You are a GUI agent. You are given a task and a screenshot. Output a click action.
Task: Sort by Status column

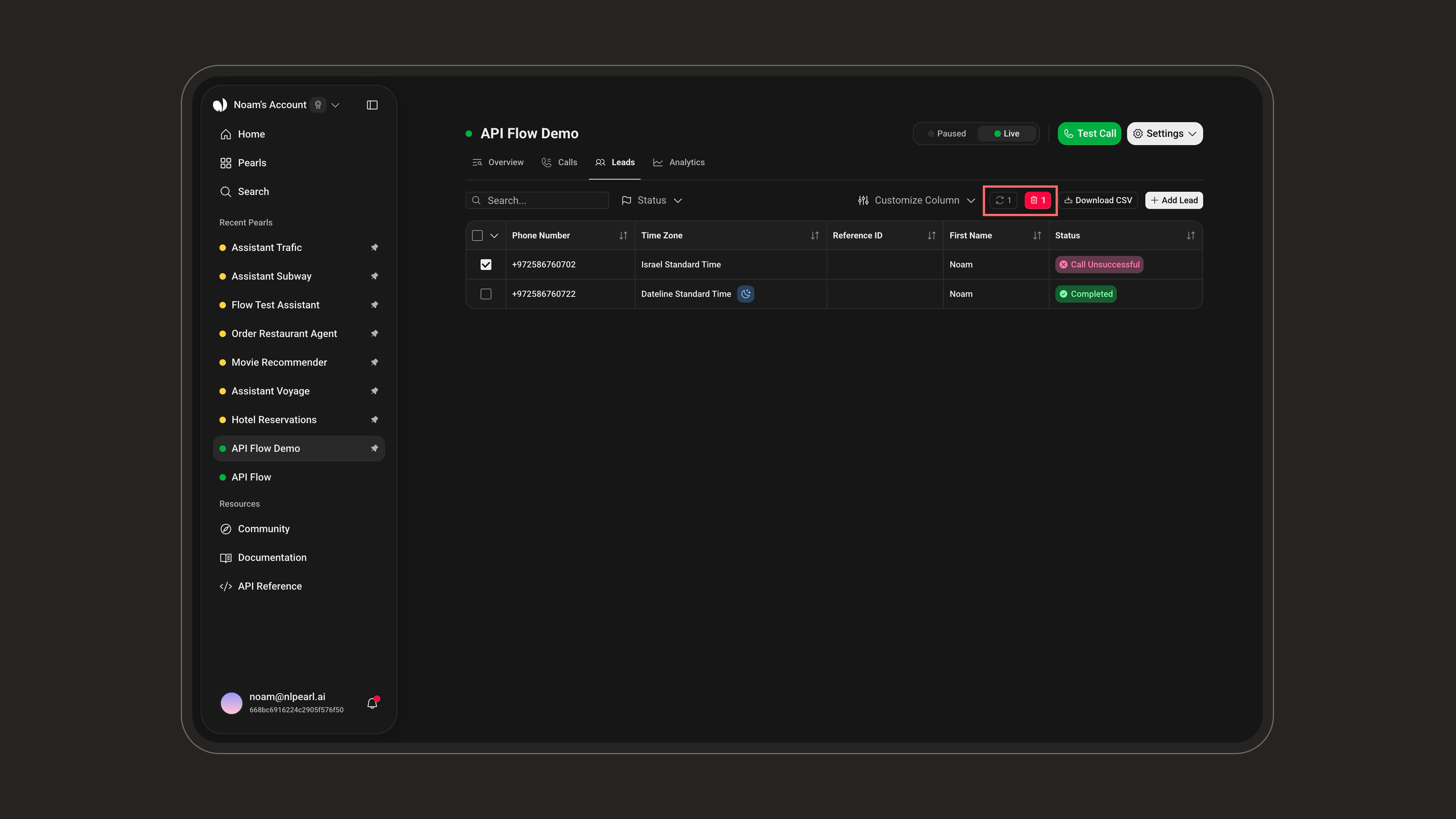pos(1191,236)
